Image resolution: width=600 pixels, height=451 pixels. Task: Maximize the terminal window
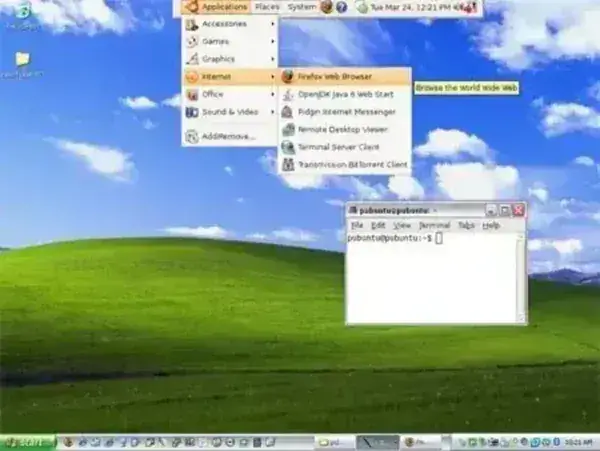505,210
